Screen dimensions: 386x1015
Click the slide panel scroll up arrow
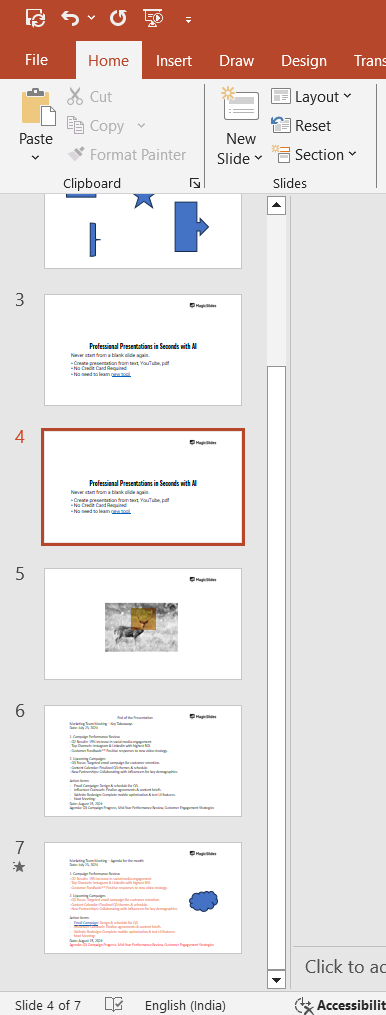277,206
